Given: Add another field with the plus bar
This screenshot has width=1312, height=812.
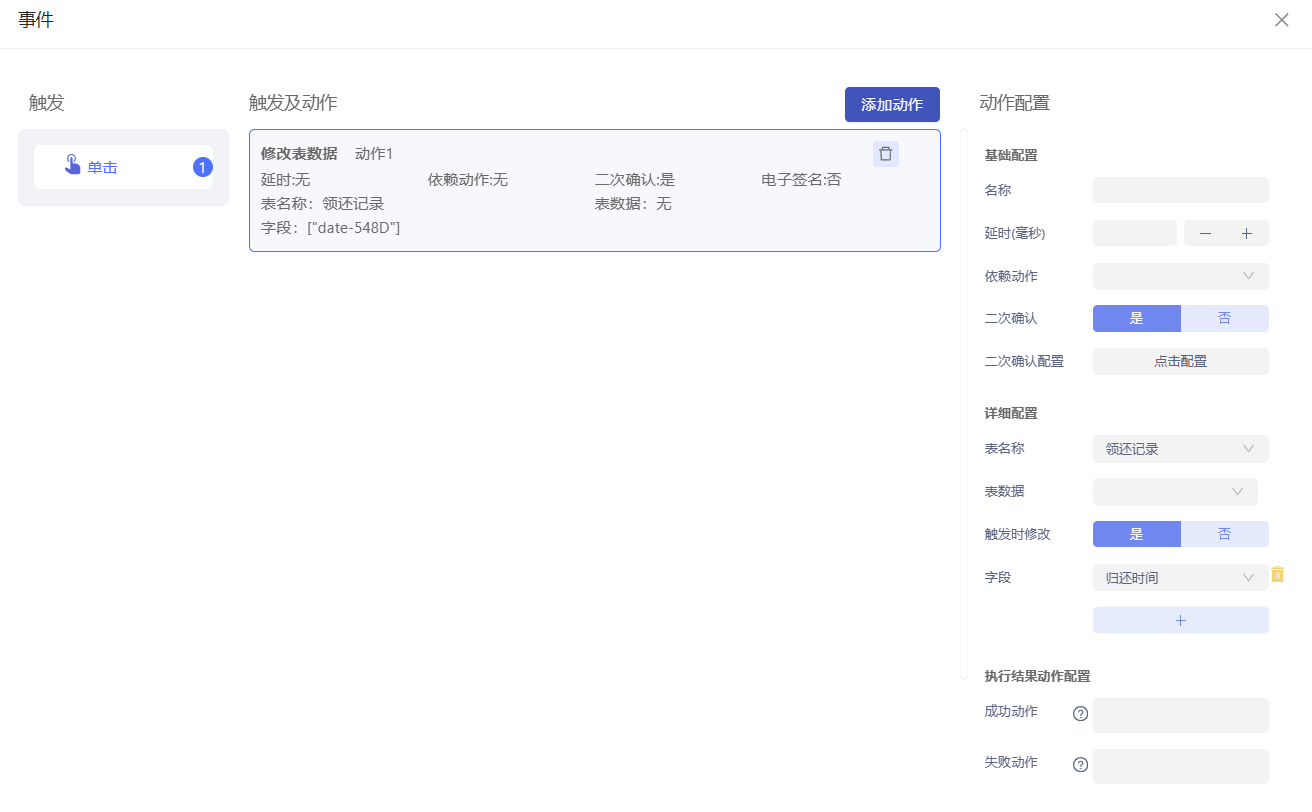Looking at the screenshot, I should click(1181, 620).
